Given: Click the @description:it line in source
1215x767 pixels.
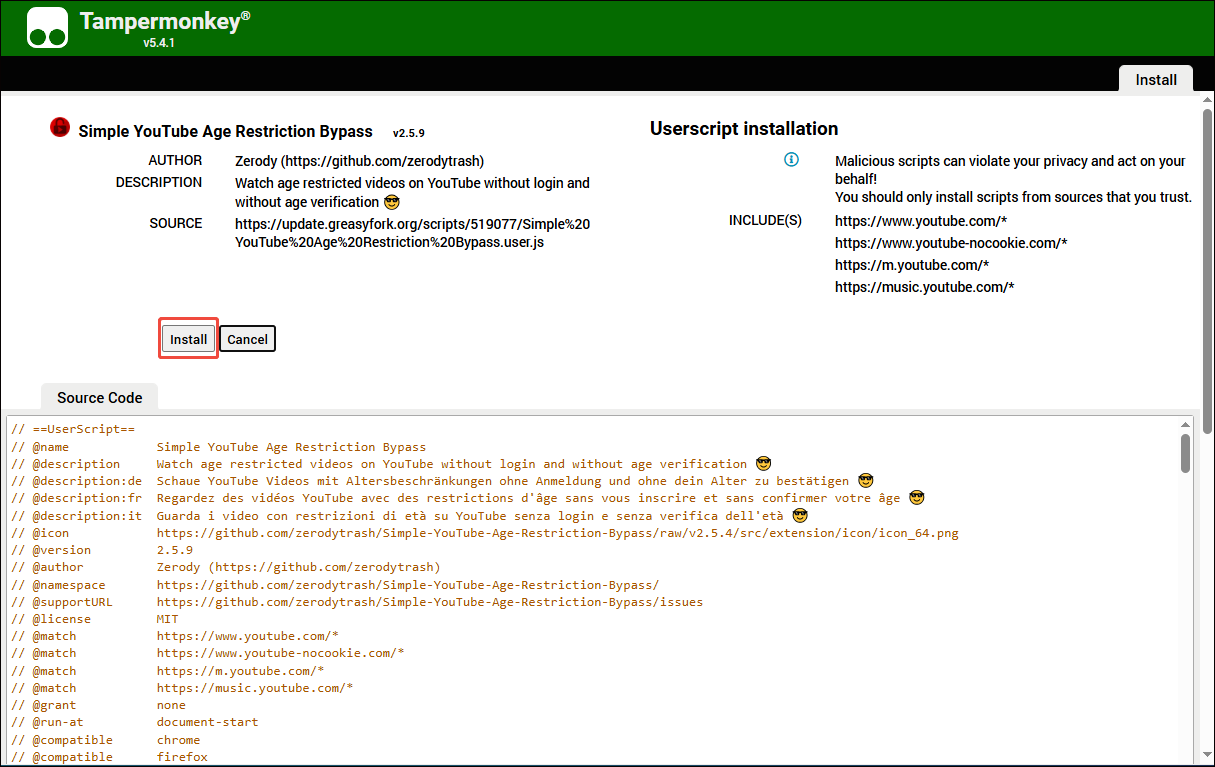Looking at the screenshot, I should coord(410,516).
